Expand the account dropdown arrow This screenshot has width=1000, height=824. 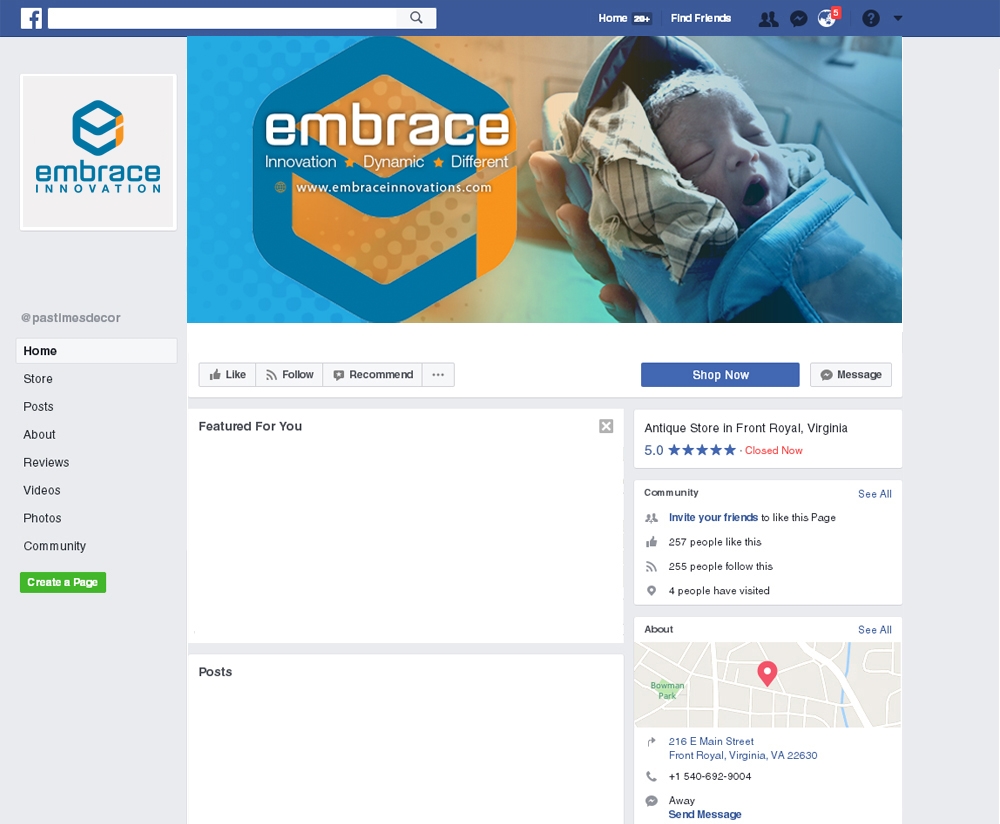(x=898, y=18)
